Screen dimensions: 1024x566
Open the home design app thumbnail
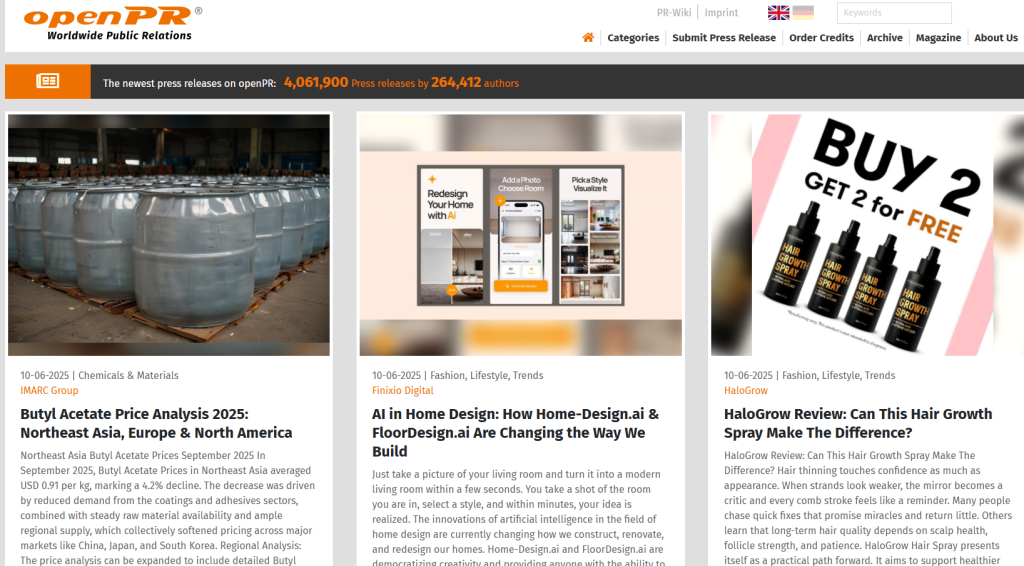click(x=520, y=235)
